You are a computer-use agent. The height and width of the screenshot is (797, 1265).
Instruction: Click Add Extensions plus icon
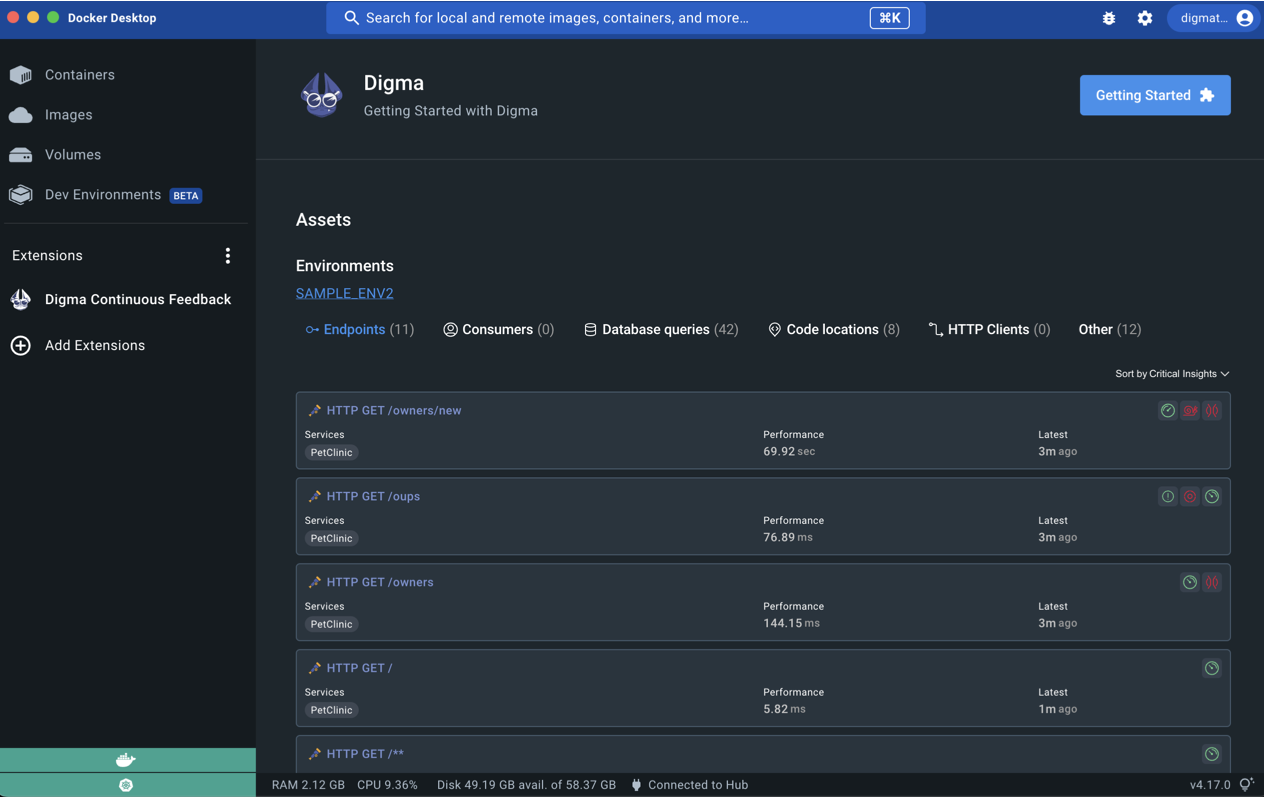click(x=21, y=346)
